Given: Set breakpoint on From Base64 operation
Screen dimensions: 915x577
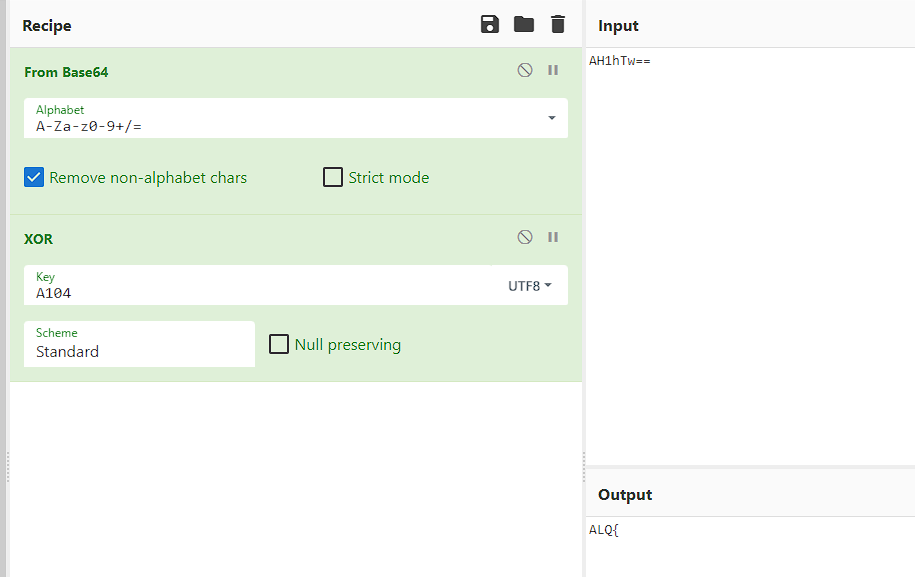Looking at the screenshot, I should (553, 71).
